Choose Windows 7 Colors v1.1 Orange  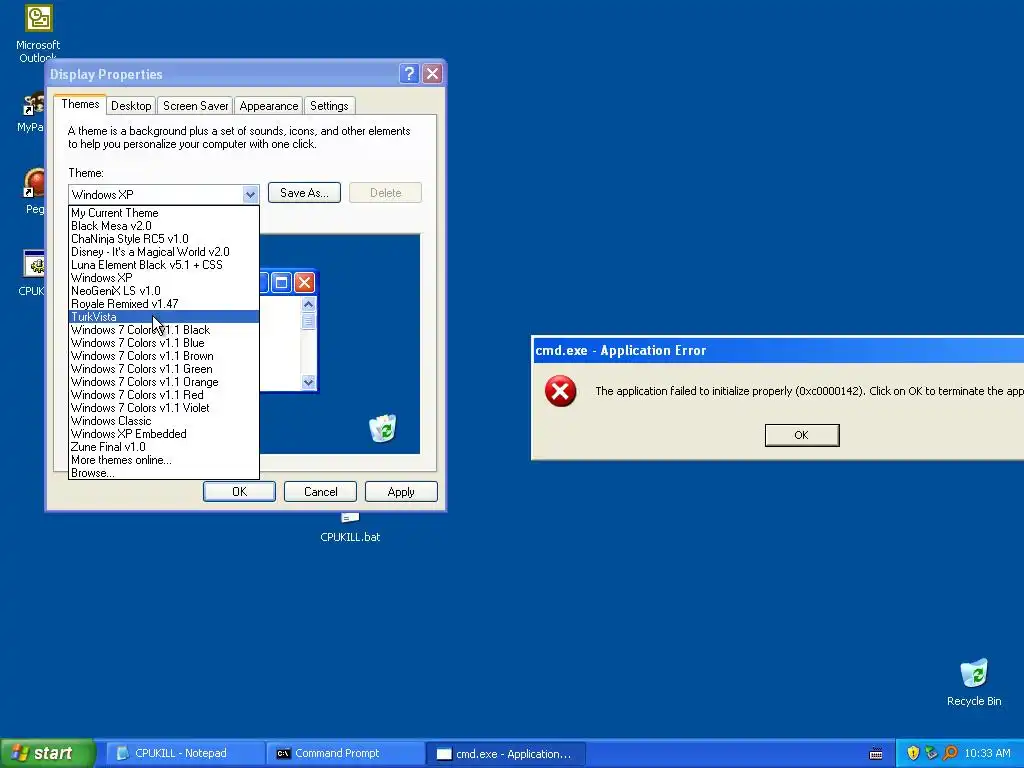[164, 382]
